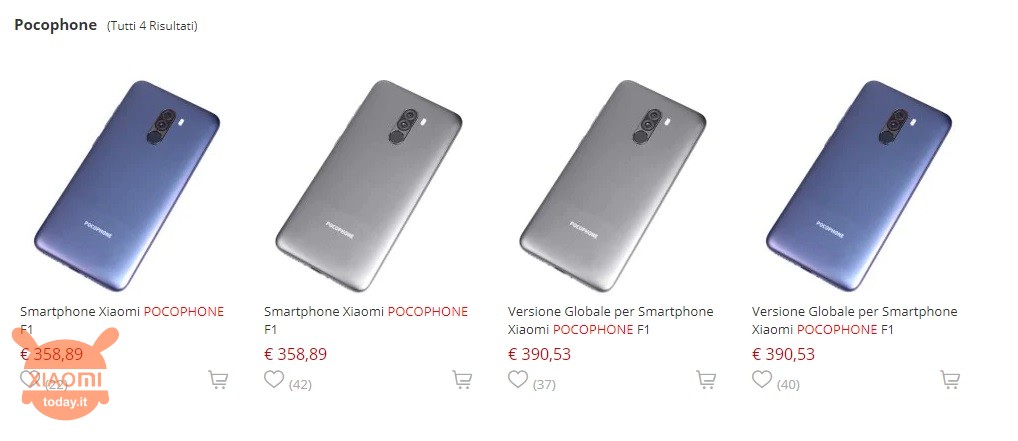Add grey Versione Globale phone to cart
Viewport: 1018px width, 441px height.
click(x=706, y=379)
